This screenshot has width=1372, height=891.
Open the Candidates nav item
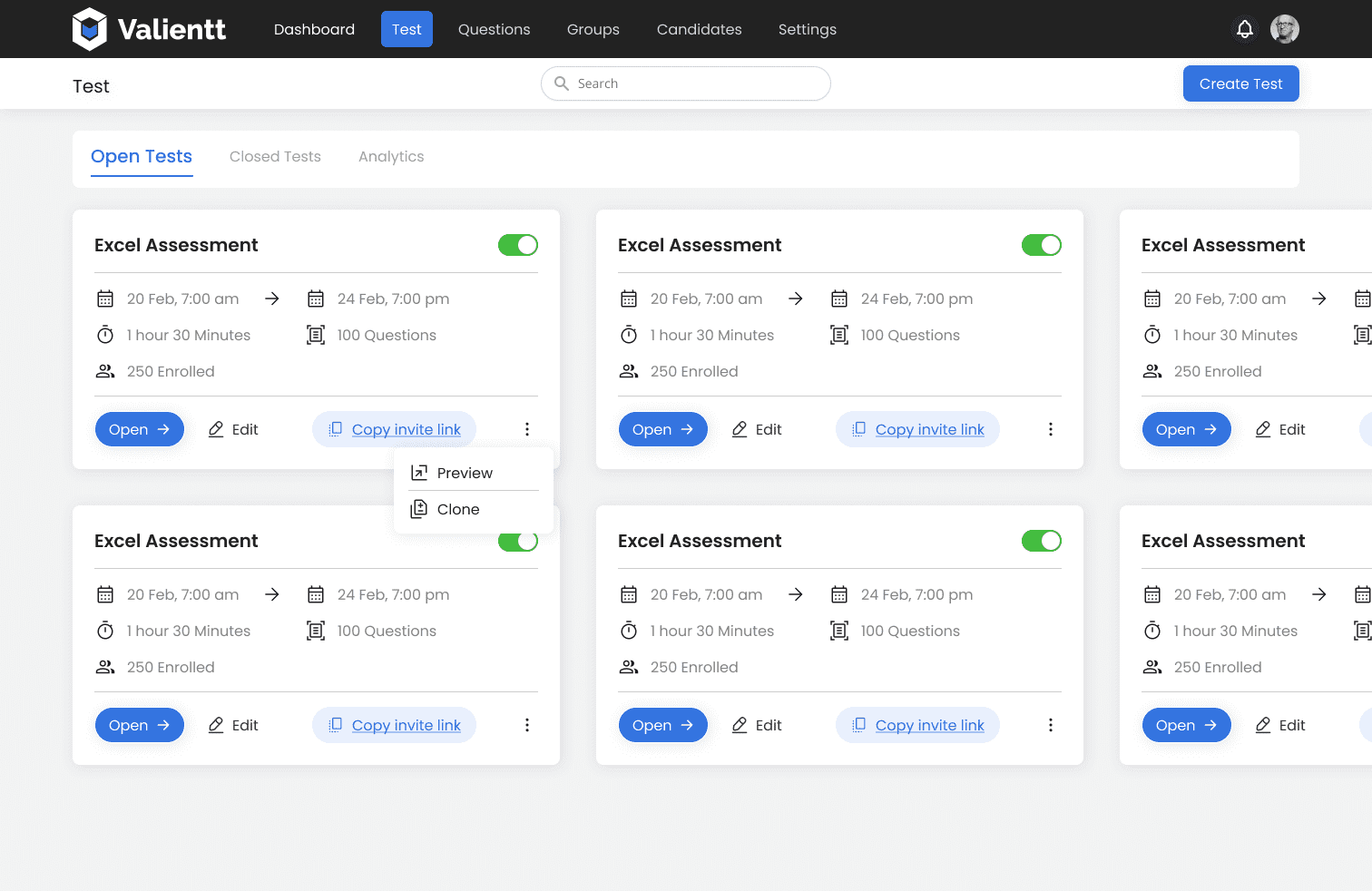click(700, 29)
